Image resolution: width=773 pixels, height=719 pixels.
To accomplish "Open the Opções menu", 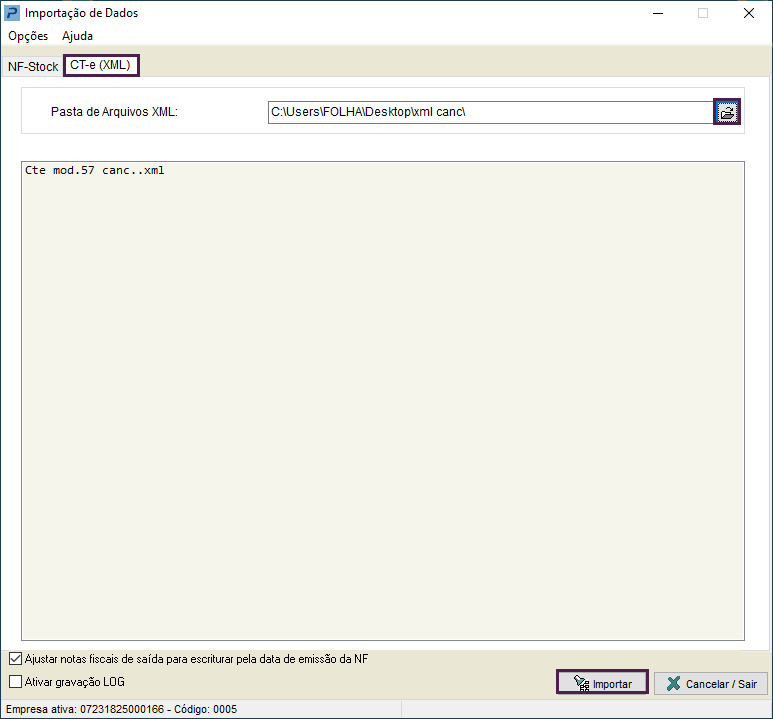I will pos(28,36).
